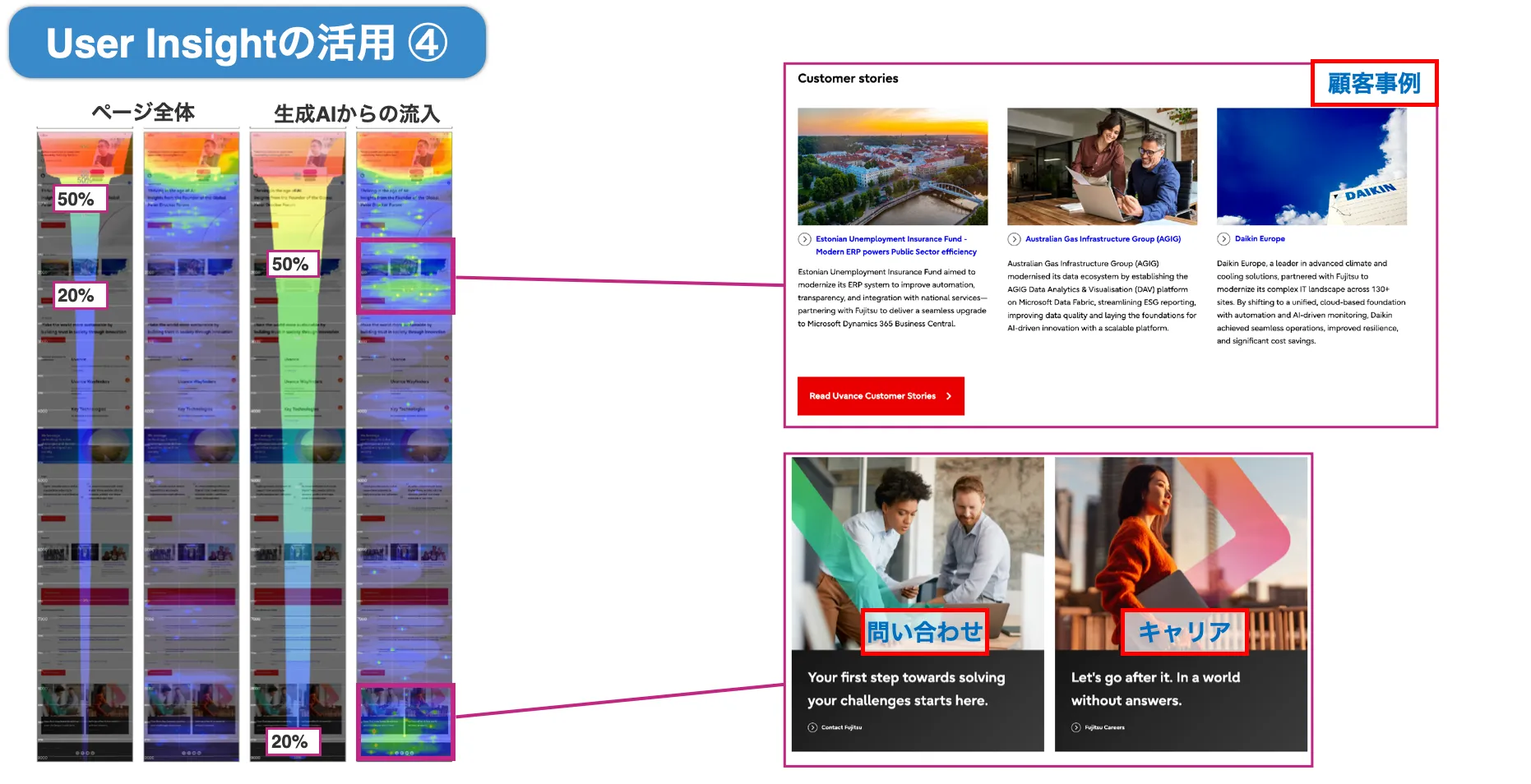Open the Fujitsu Careers link
The height and width of the screenshot is (784, 1531).
(1104, 727)
